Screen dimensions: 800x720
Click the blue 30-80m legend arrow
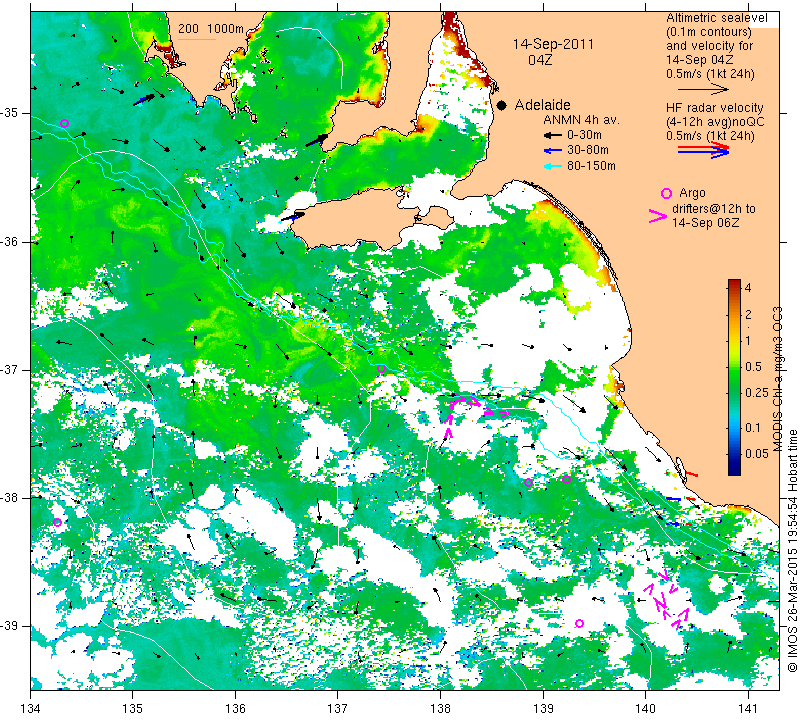(x=553, y=151)
